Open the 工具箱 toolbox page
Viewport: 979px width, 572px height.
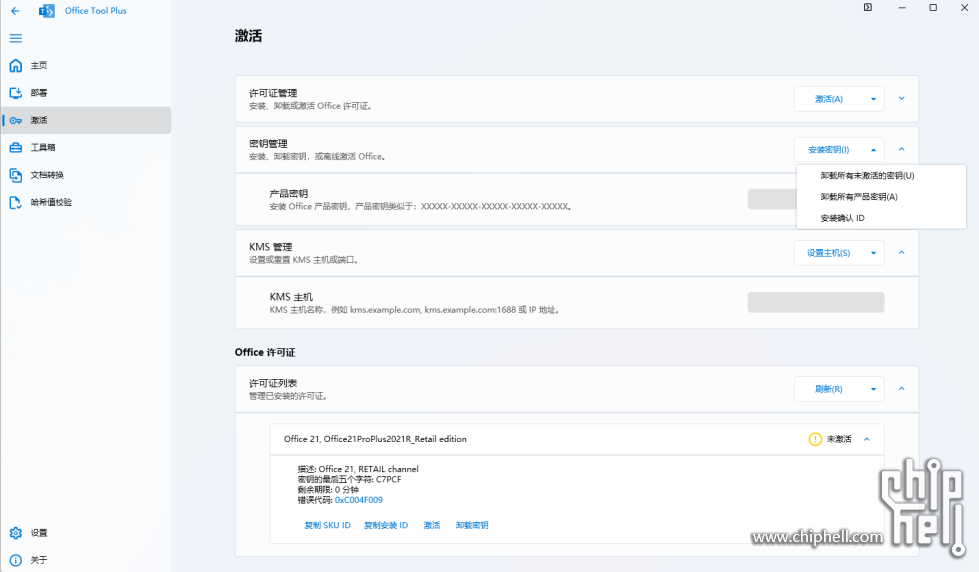pyautogui.click(x=86, y=147)
